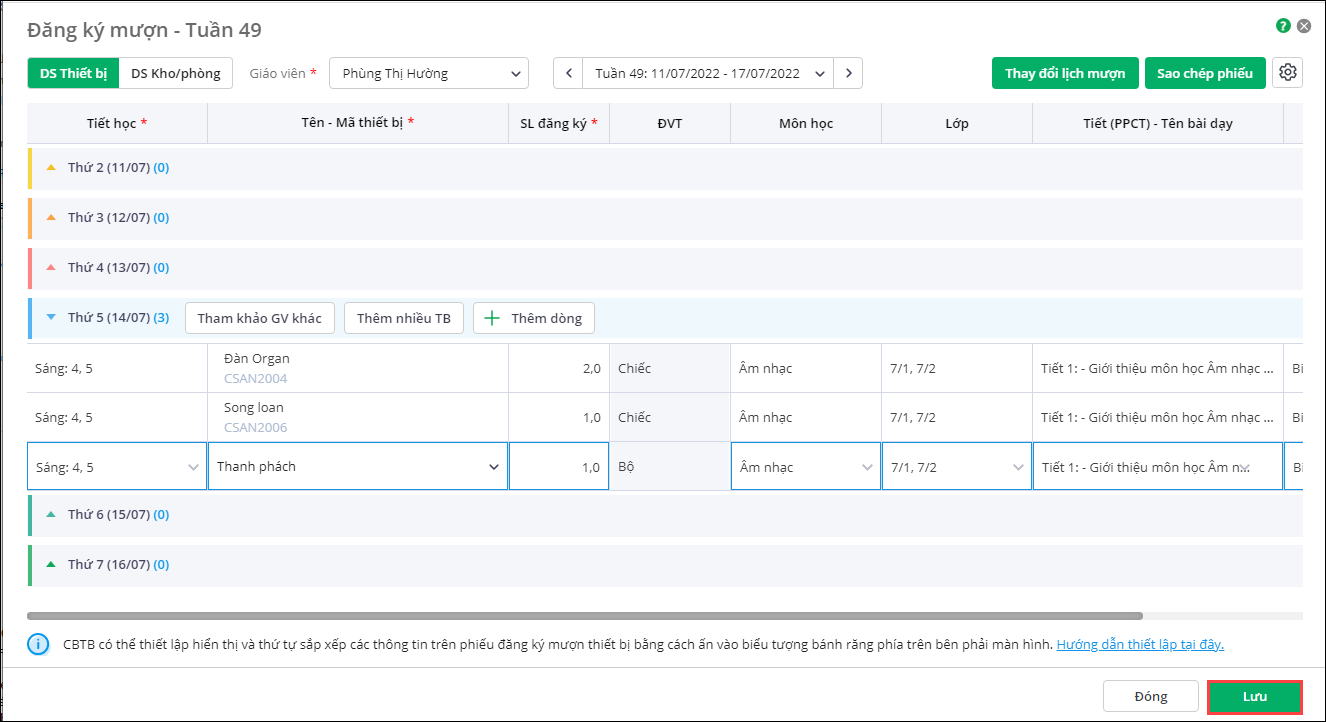Open the Giáo viên dropdown Phùng Thị Hường
1326x722 pixels.
point(428,73)
